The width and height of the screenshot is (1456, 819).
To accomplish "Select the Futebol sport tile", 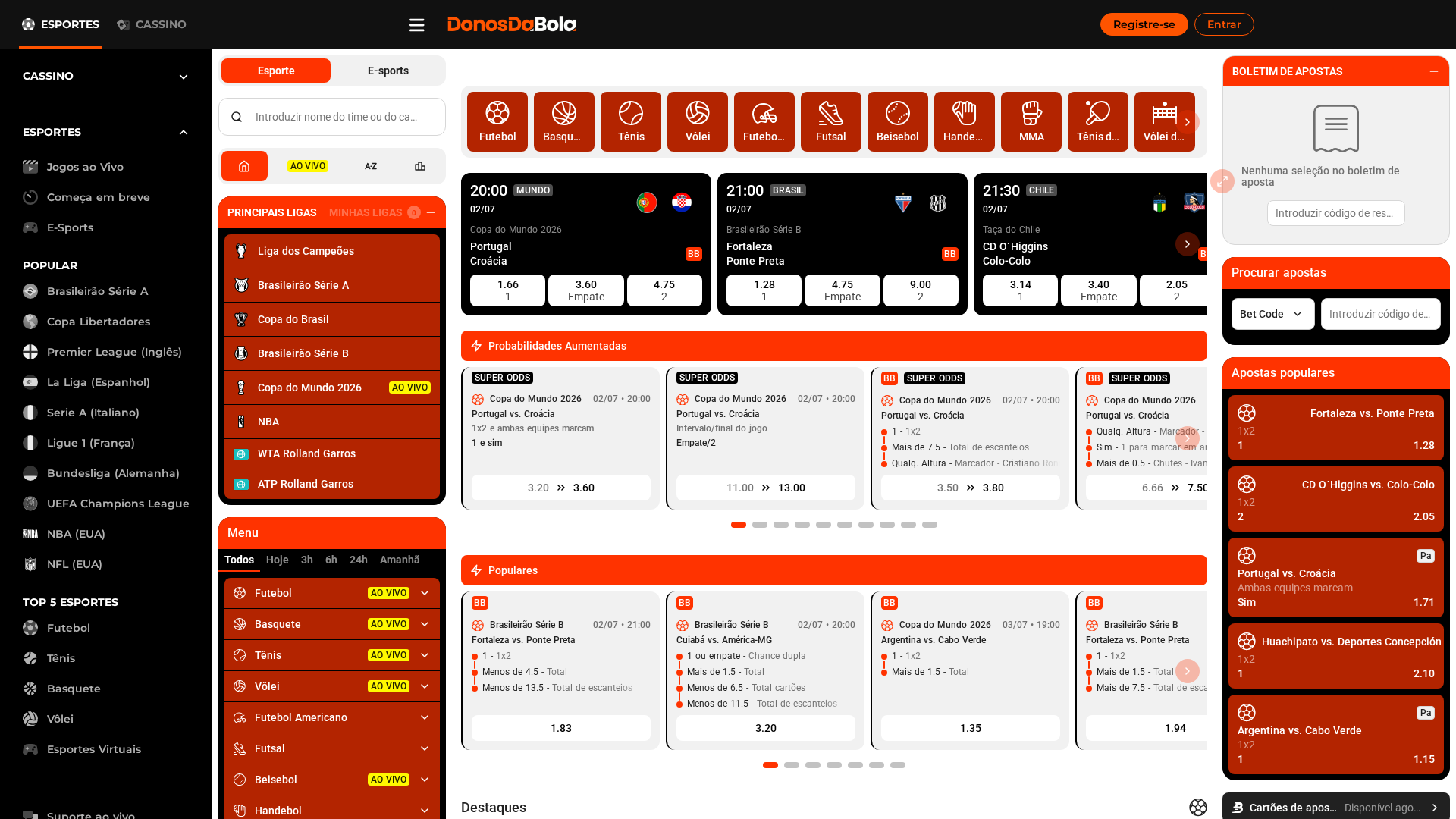I will [x=497, y=121].
